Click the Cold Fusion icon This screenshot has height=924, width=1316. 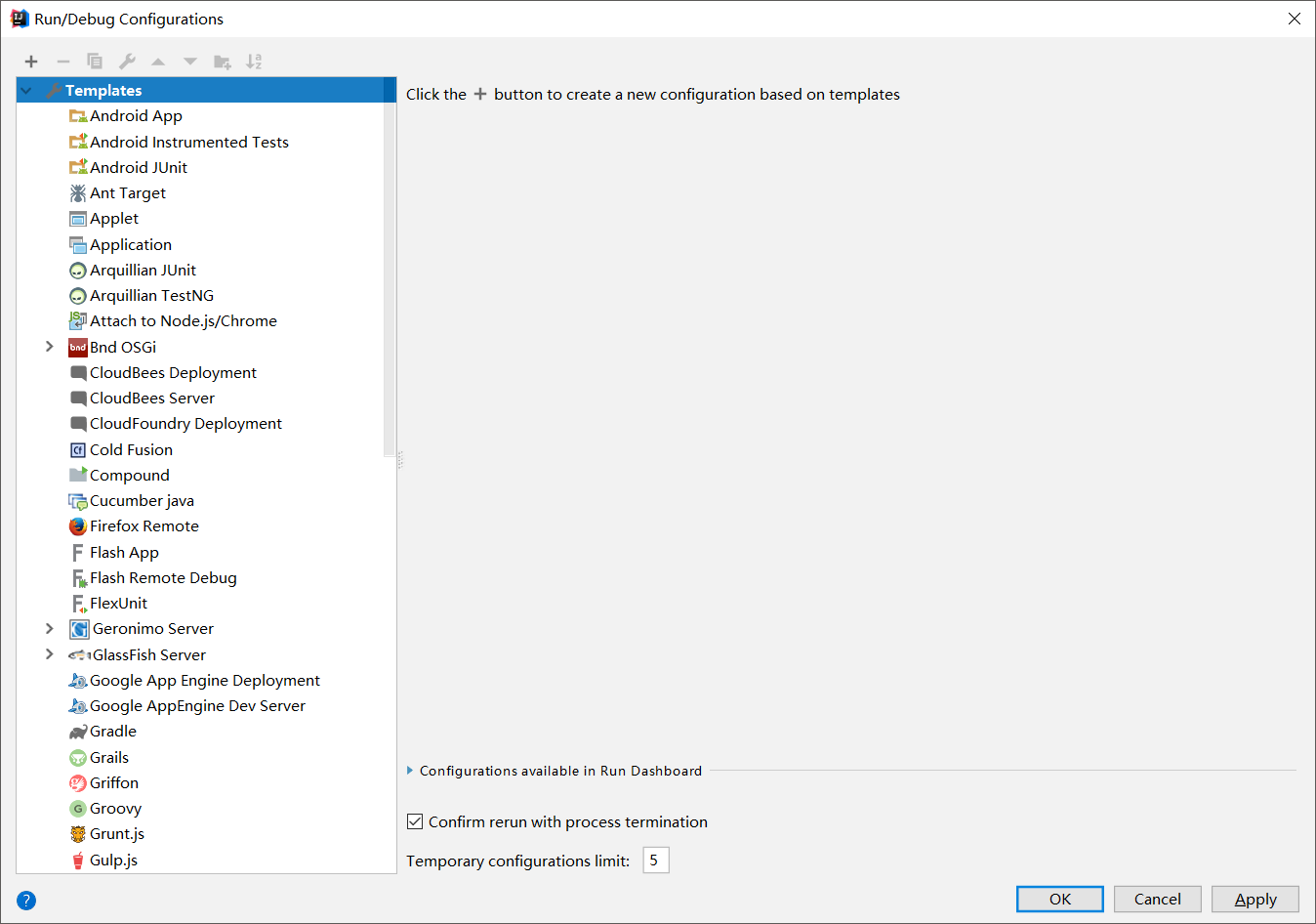[78, 450]
